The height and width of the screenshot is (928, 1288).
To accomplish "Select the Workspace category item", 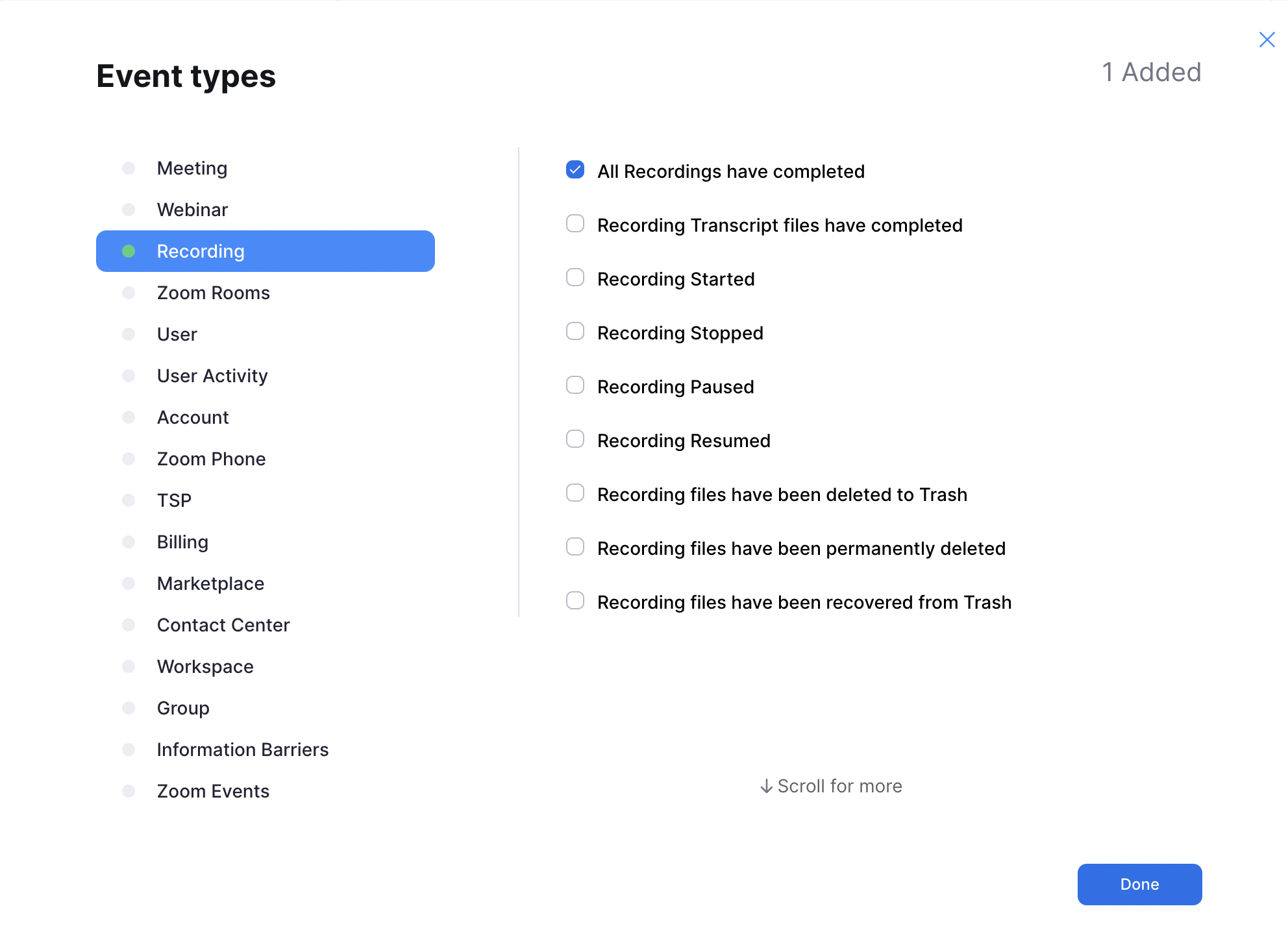I will (x=206, y=666).
